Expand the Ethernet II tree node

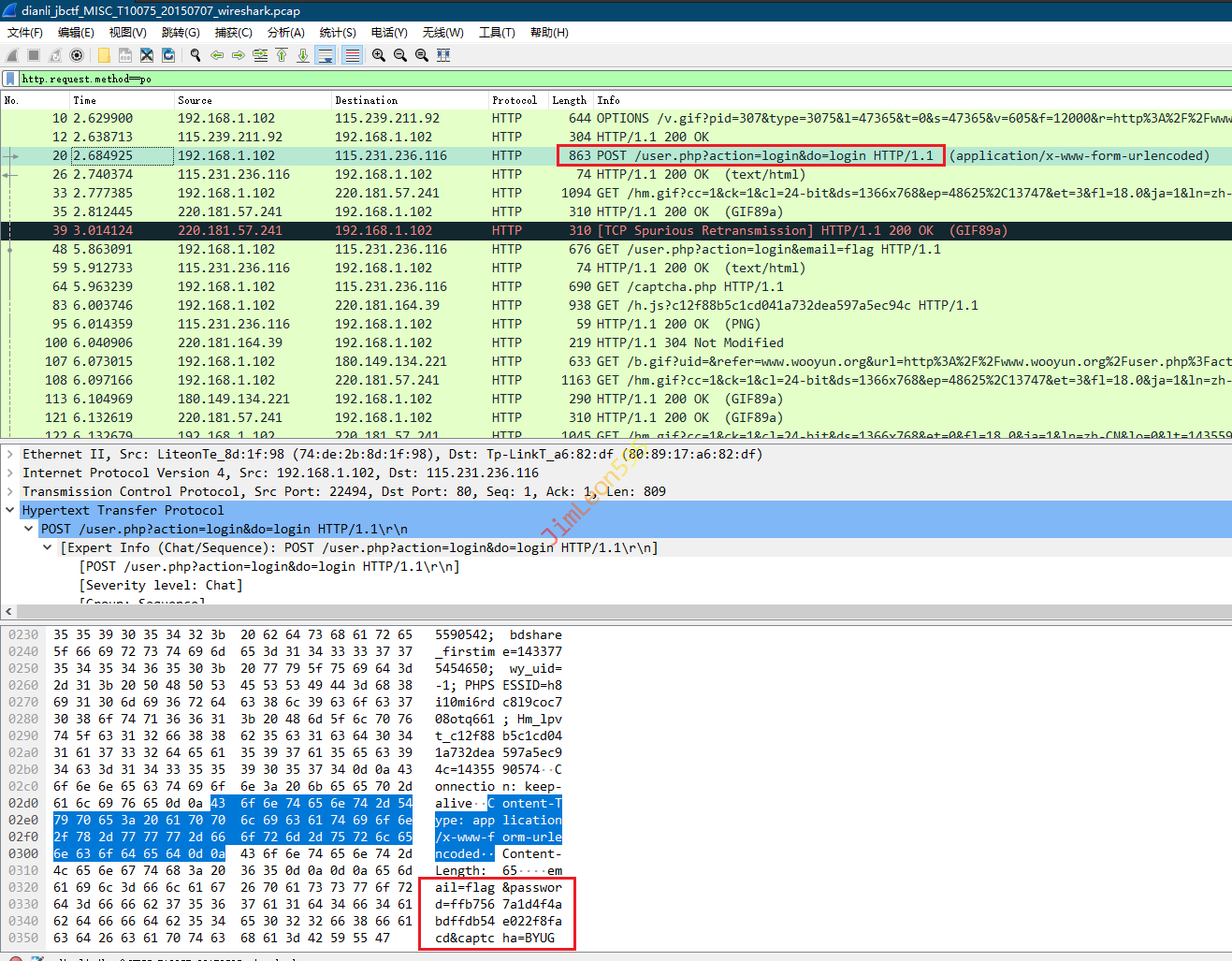click(x=10, y=455)
